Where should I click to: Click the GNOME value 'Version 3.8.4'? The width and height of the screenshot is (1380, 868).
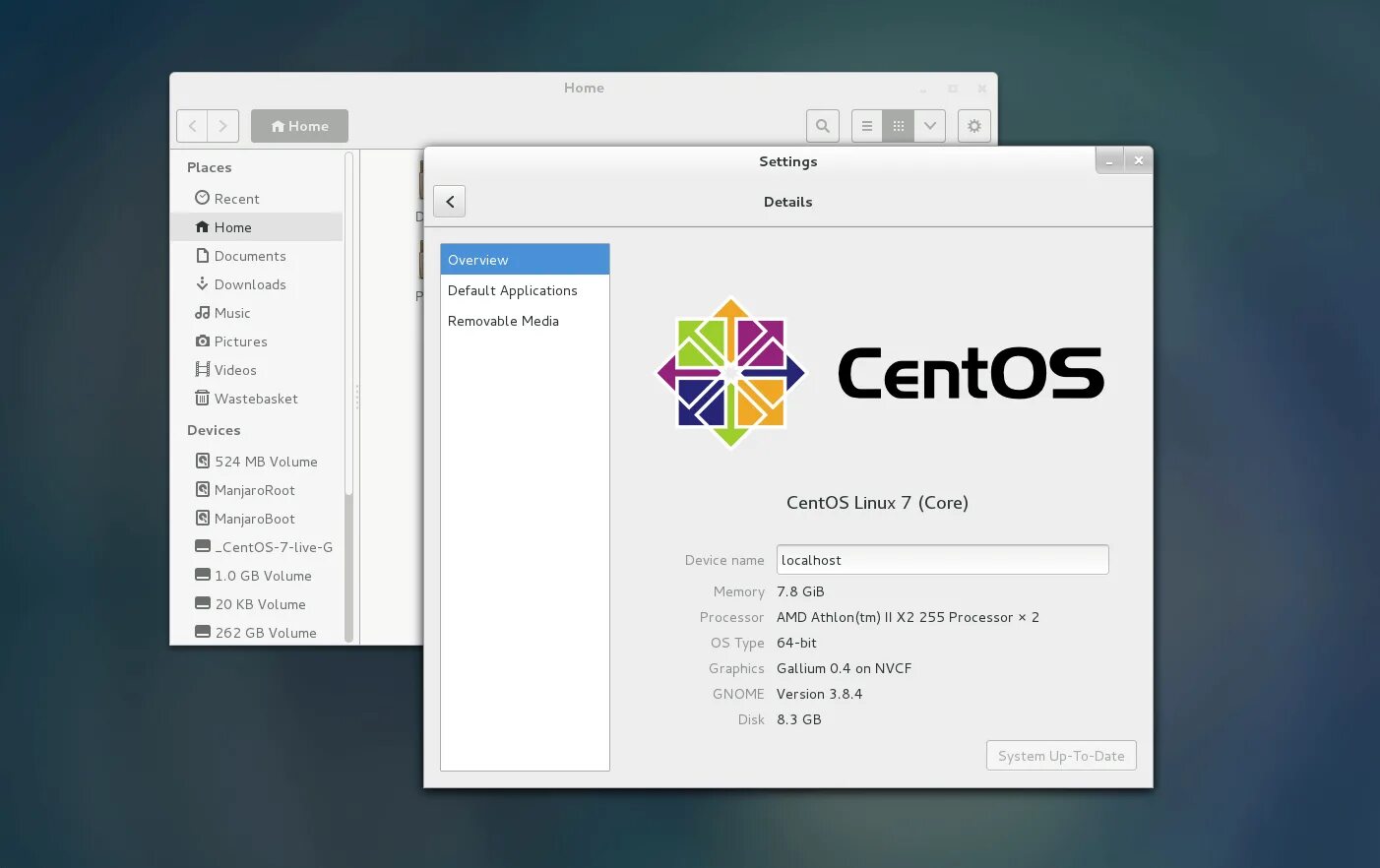pyautogui.click(x=819, y=694)
